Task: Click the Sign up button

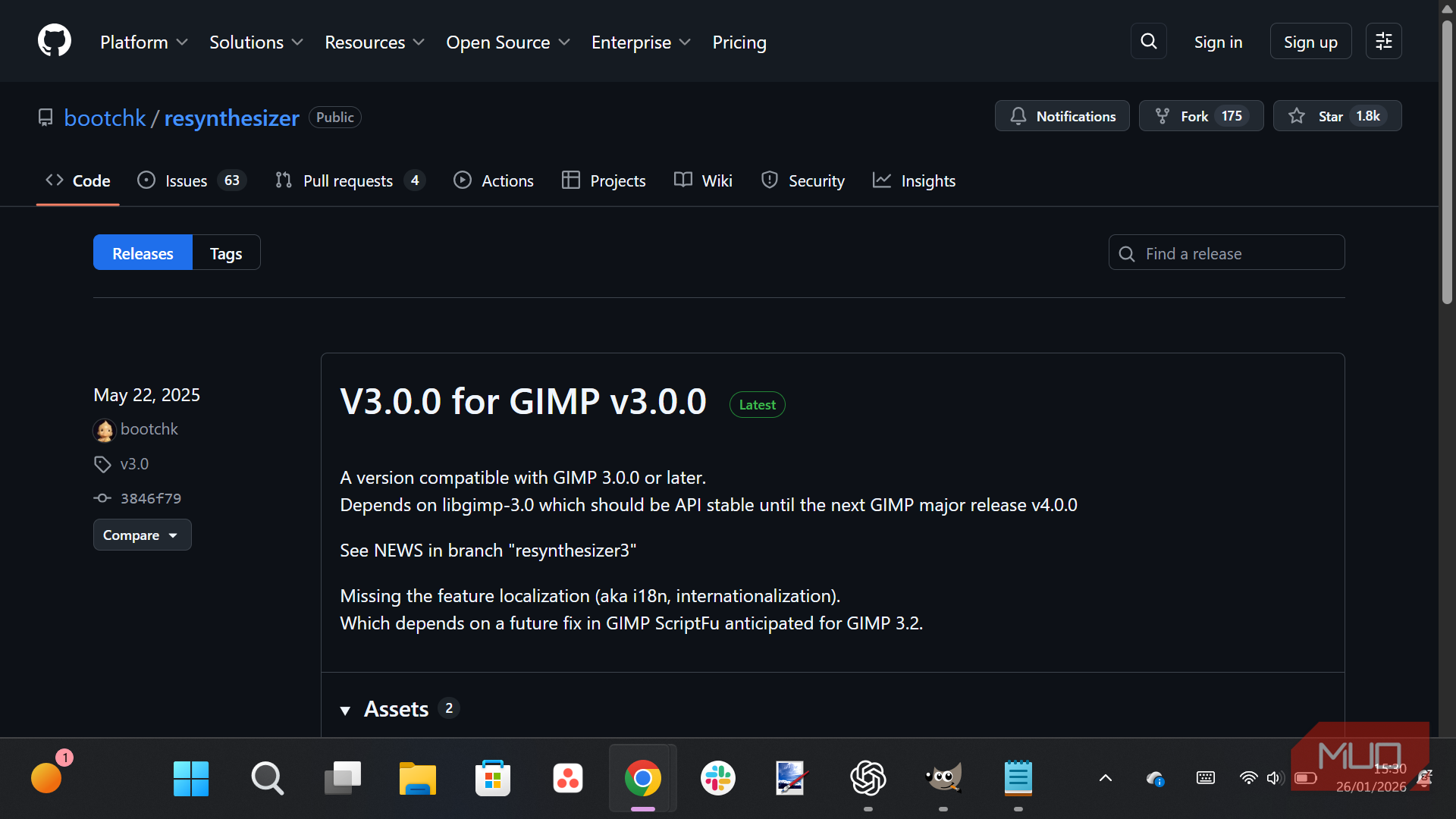Action: (x=1310, y=42)
